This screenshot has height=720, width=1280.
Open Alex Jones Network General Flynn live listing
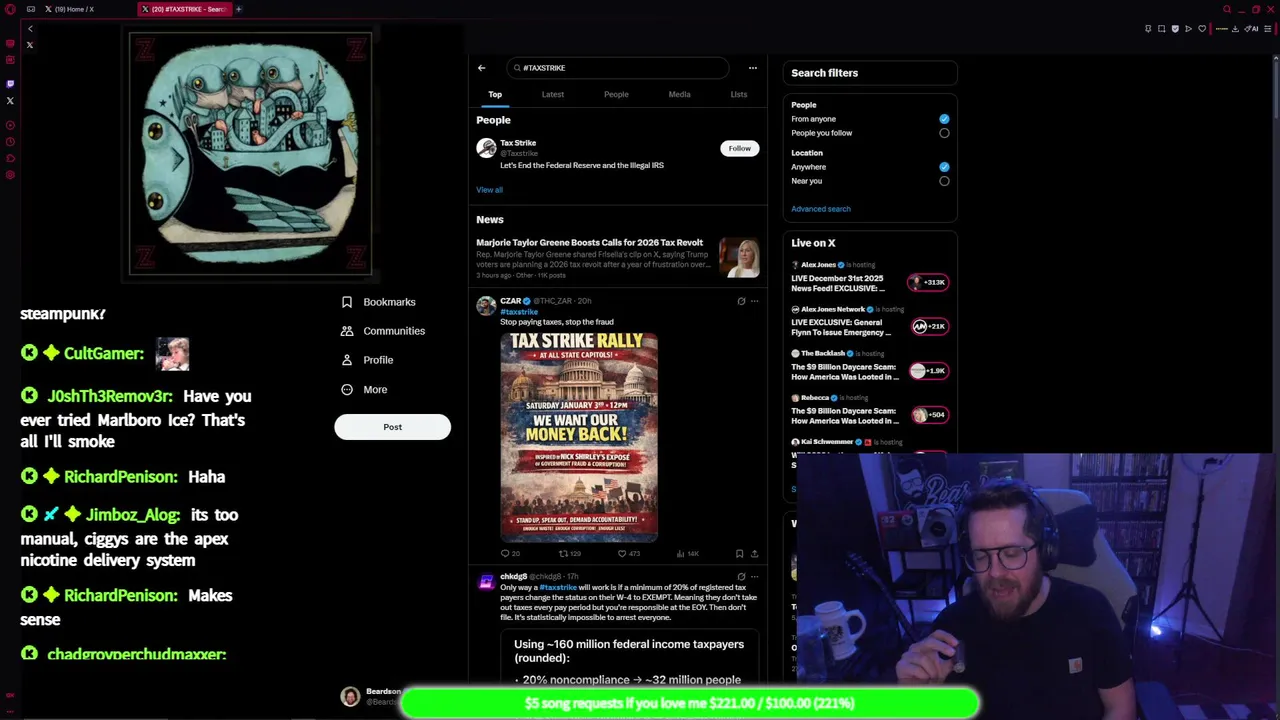(869, 322)
